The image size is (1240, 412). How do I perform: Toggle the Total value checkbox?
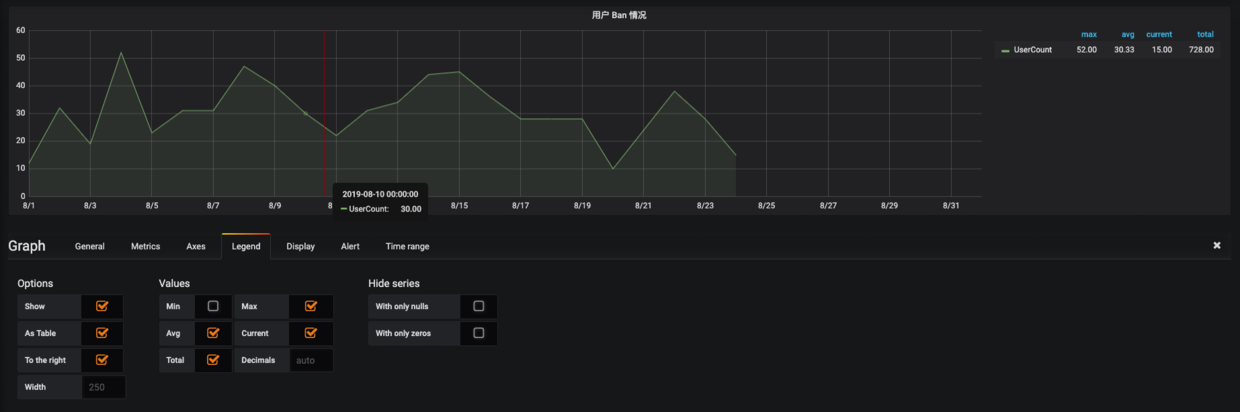(213, 360)
